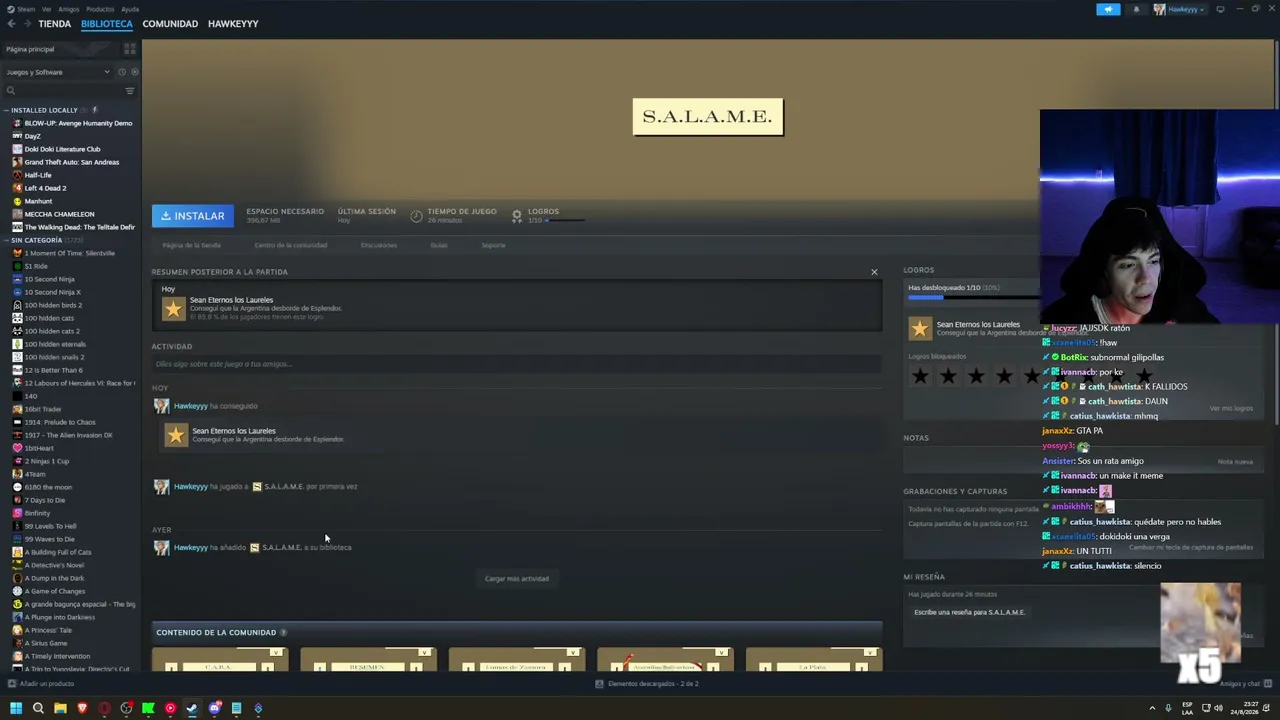The width and height of the screenshot is (1280, 720).
Task: Open the notifications bell icon
Action: pyautogui.click(x=1136, y=9)
